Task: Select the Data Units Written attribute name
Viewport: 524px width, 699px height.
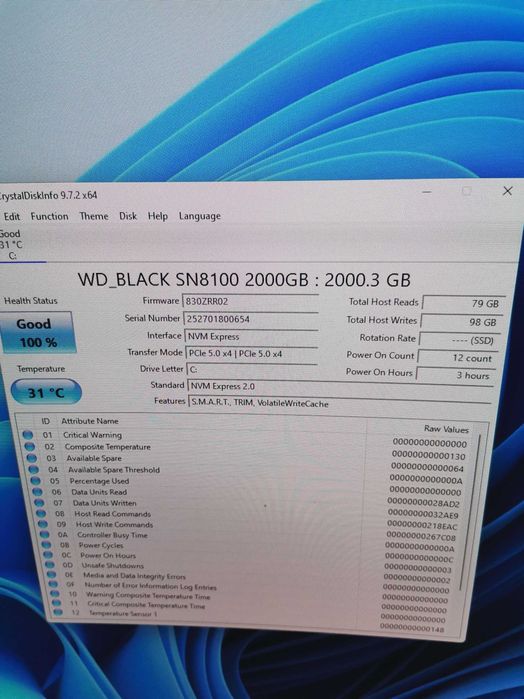Action: point(104,503)
